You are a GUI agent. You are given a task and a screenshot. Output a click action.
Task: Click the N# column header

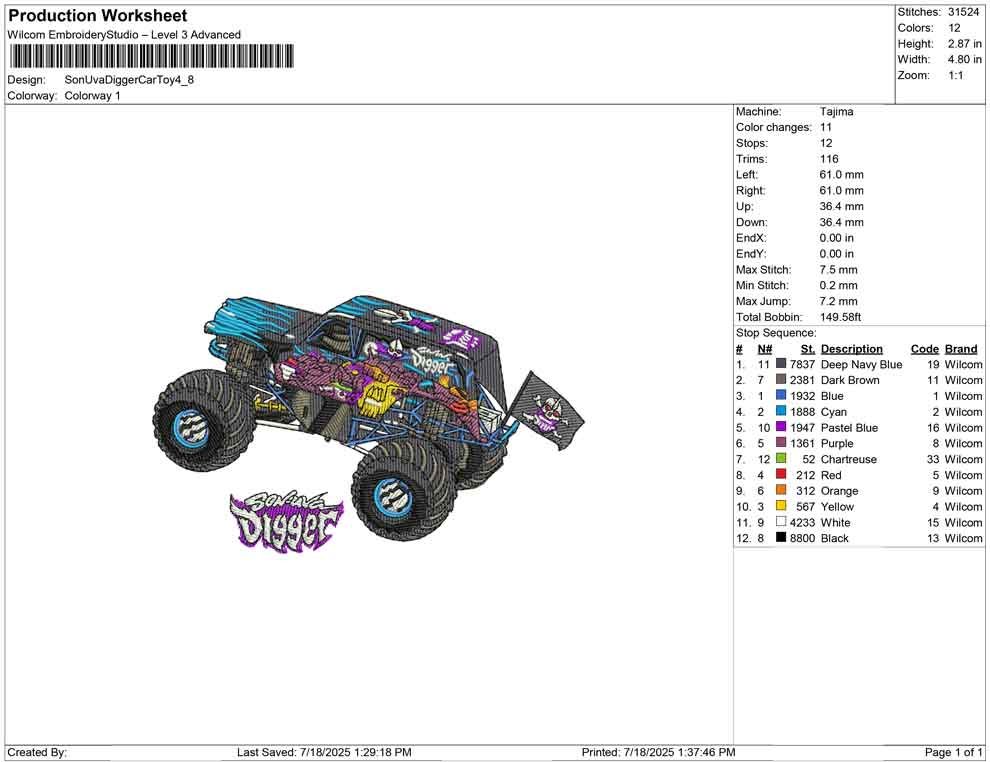765,348
